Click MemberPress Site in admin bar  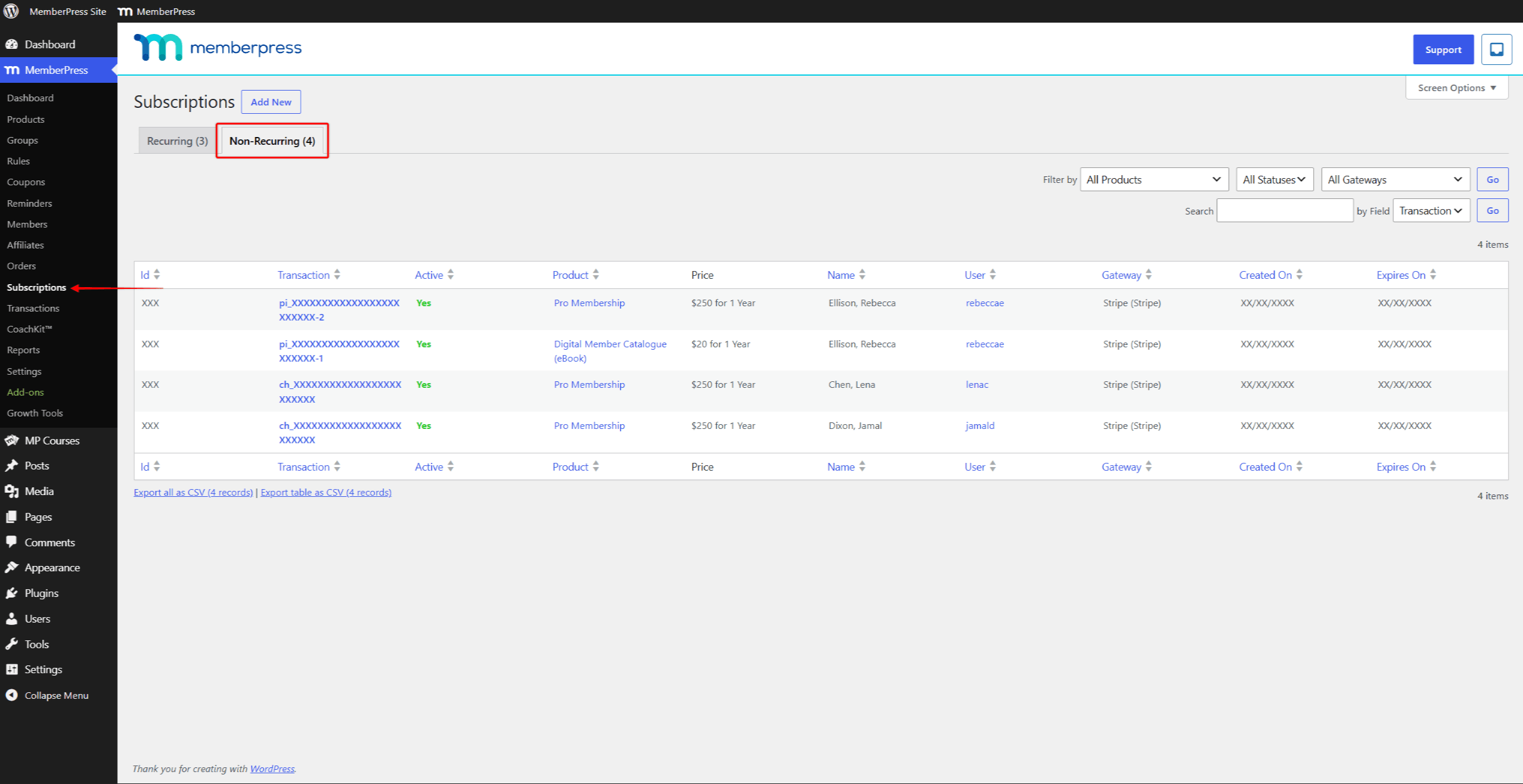point(68,11)
